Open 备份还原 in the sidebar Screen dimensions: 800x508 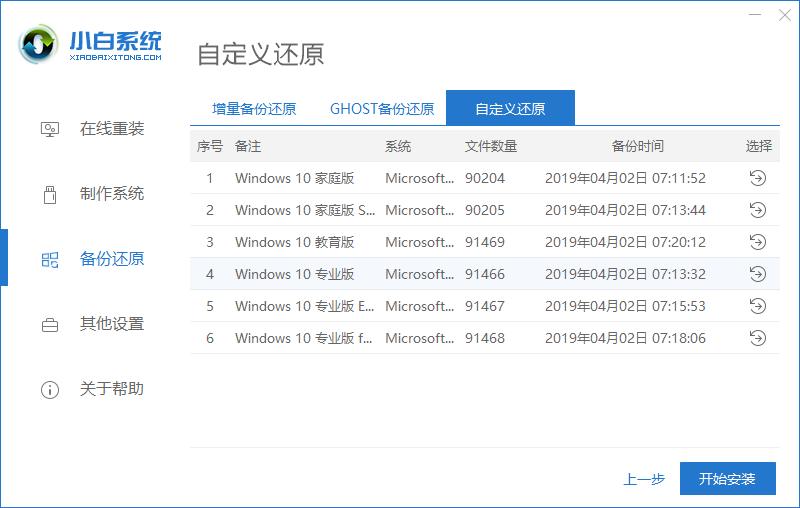pos(112,259)
